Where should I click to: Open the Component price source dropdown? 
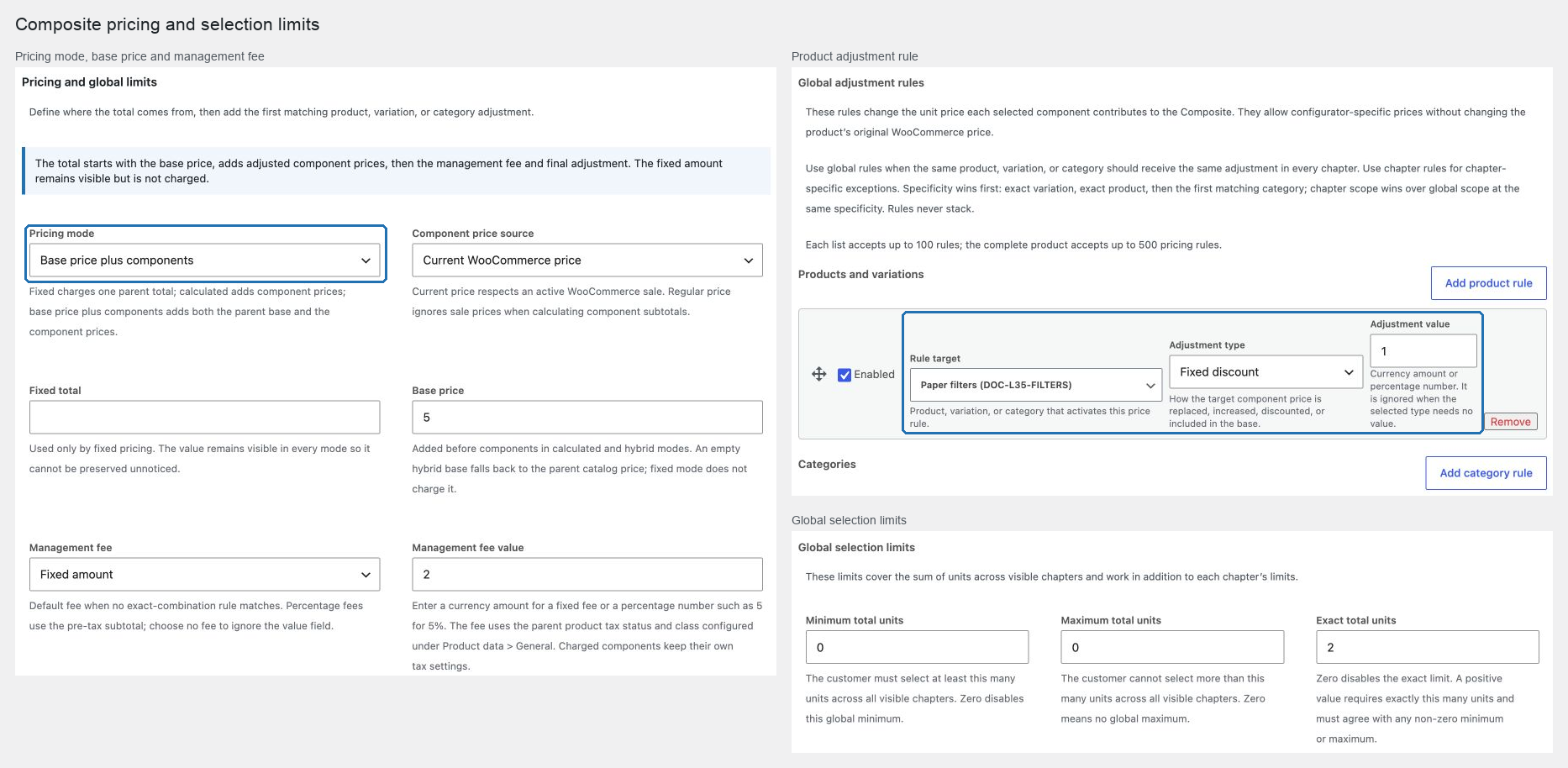[587, 260]
